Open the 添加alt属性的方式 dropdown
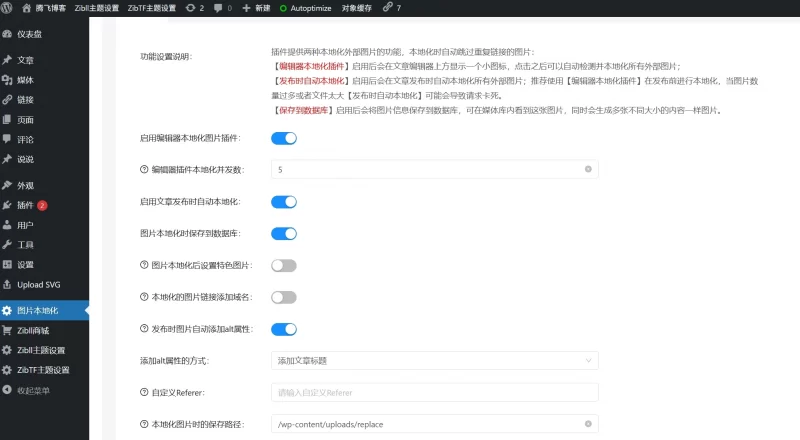800x440 pixels. (434, 360)
